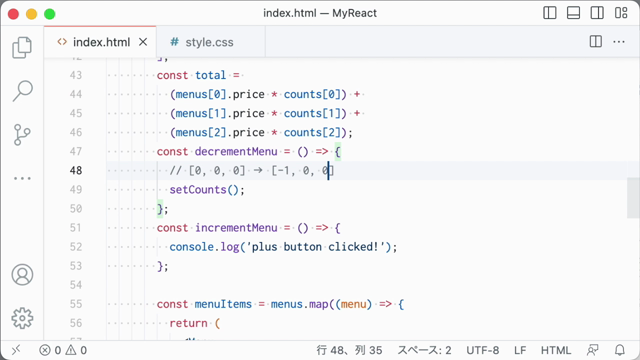This screenshot has width=640, height=360.
Task: Toggle the secondary sidebar layout button
Action: 597,13
